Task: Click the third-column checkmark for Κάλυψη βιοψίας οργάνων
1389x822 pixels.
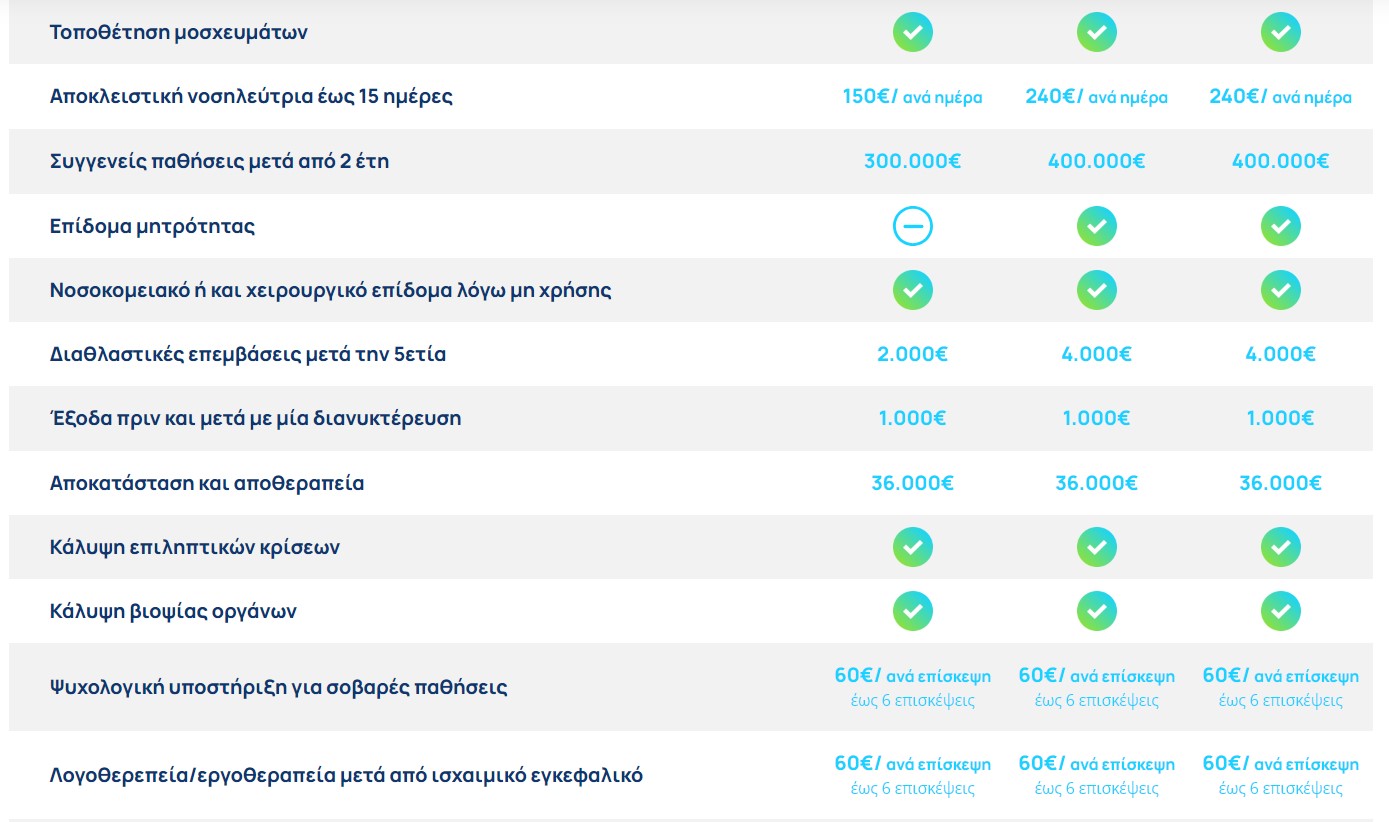Action: tap(1280, 612)
